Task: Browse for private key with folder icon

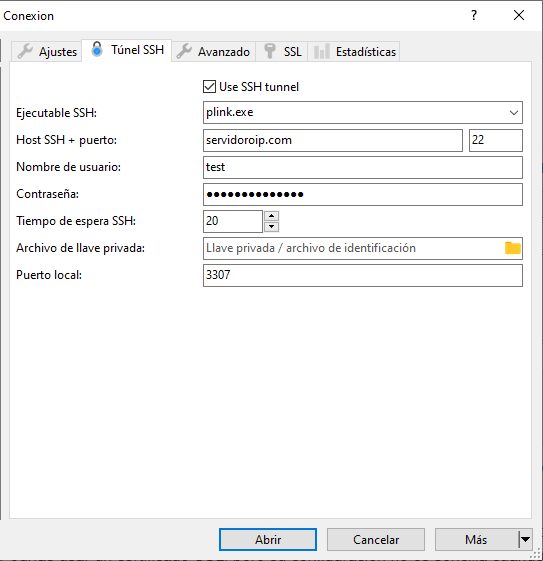Action: click(513, 248)
